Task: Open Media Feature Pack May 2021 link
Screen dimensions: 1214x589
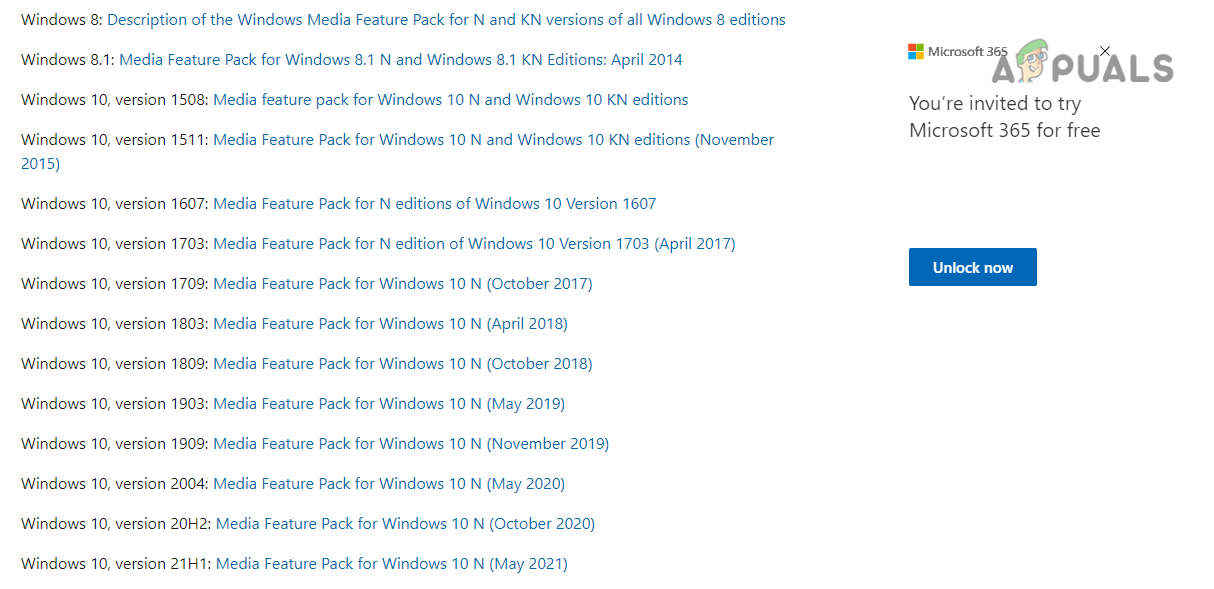Action: 391,564
